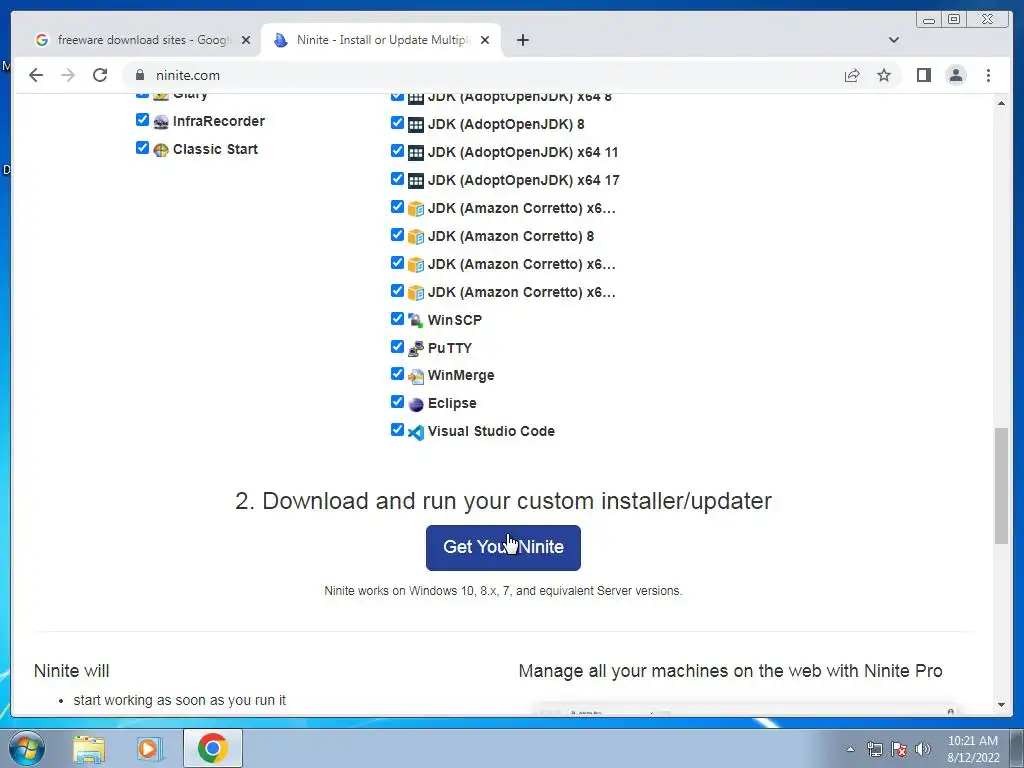This screenshot has height=768, width=1024.
Task: Uncheck JDK (Amazon Corretto) 8 checkbox
Action: pos(397,234)
